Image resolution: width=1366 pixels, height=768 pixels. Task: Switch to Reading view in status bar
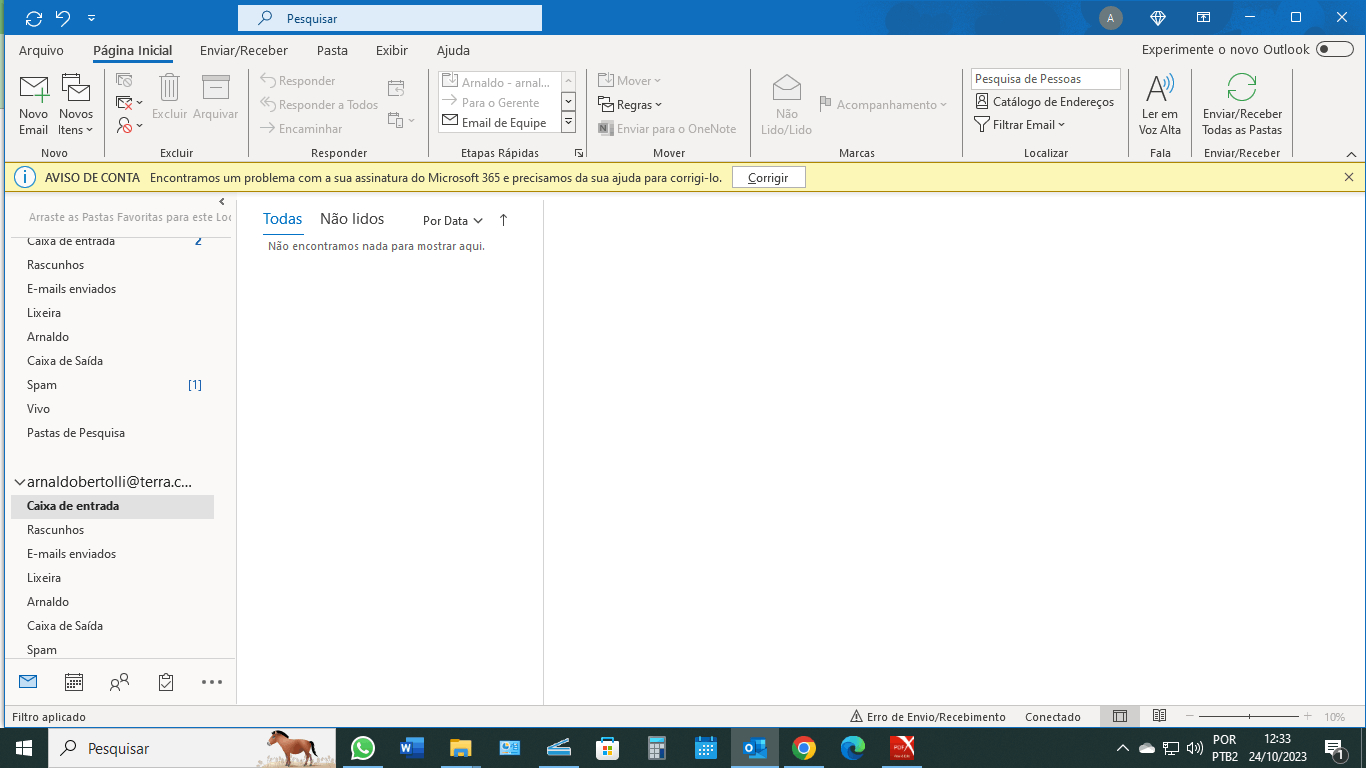tap(1159, 717)
